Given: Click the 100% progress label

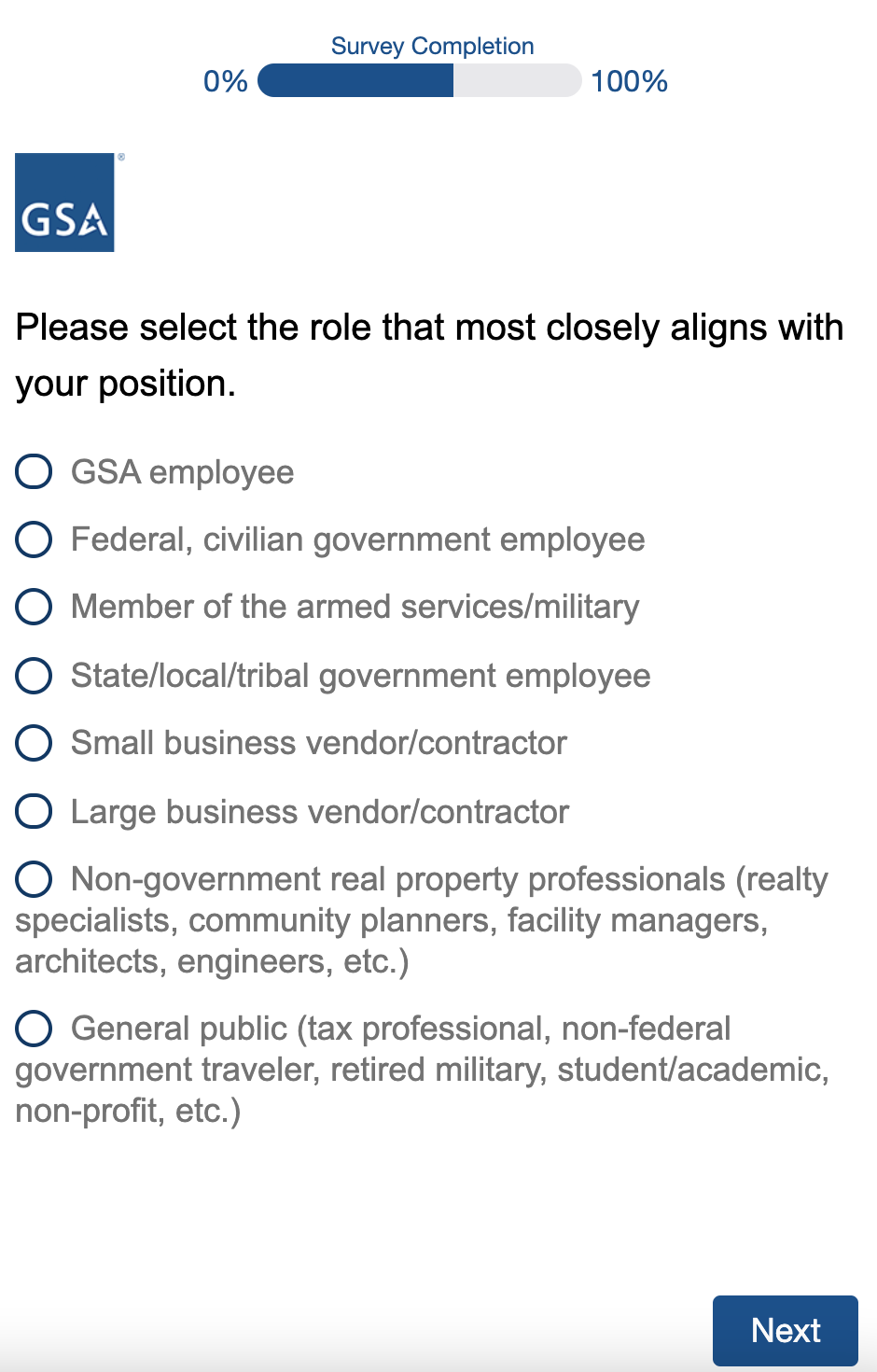Looking at the screenshot, I should click(x=629, y=81).
